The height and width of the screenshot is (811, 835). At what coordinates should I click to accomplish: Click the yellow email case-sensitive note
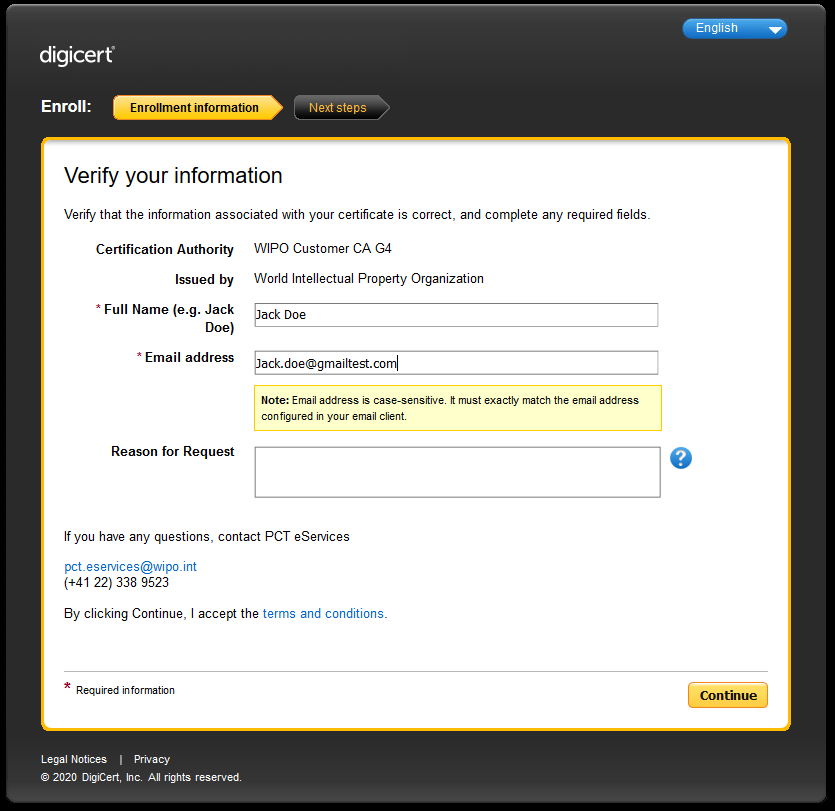tap(457, 408)
